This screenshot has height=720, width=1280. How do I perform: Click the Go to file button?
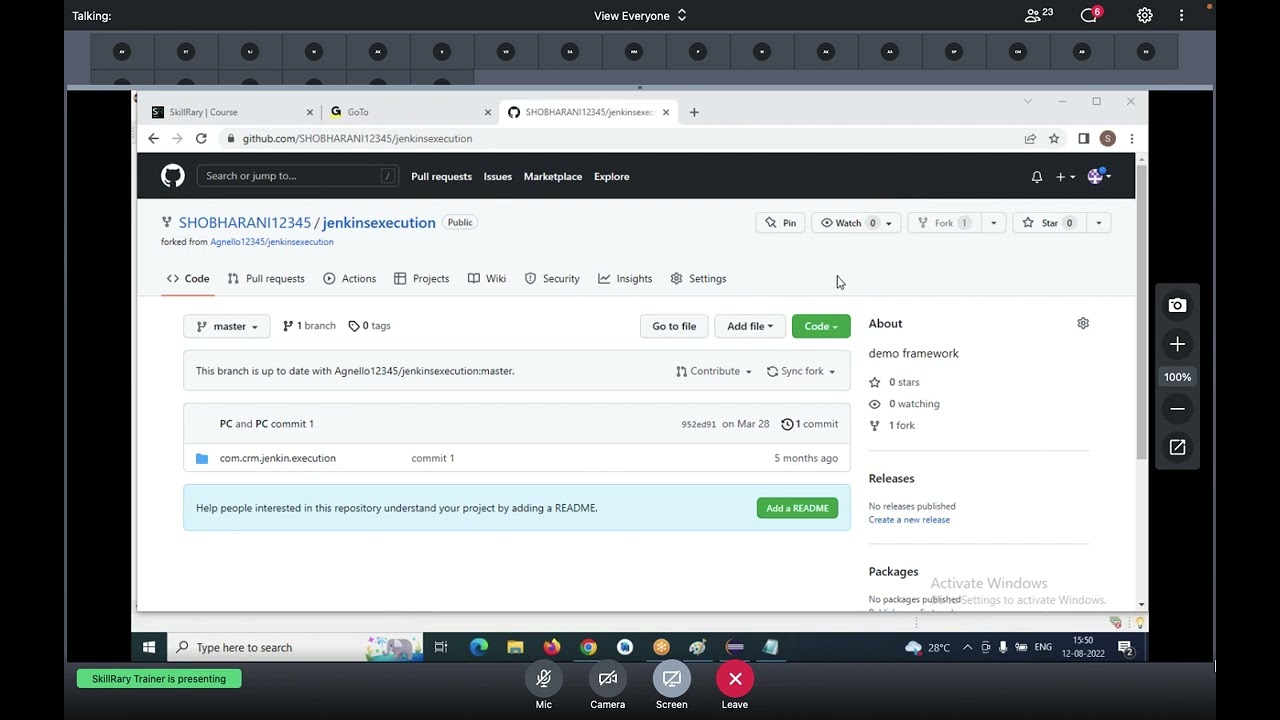[x=674, y=326]
